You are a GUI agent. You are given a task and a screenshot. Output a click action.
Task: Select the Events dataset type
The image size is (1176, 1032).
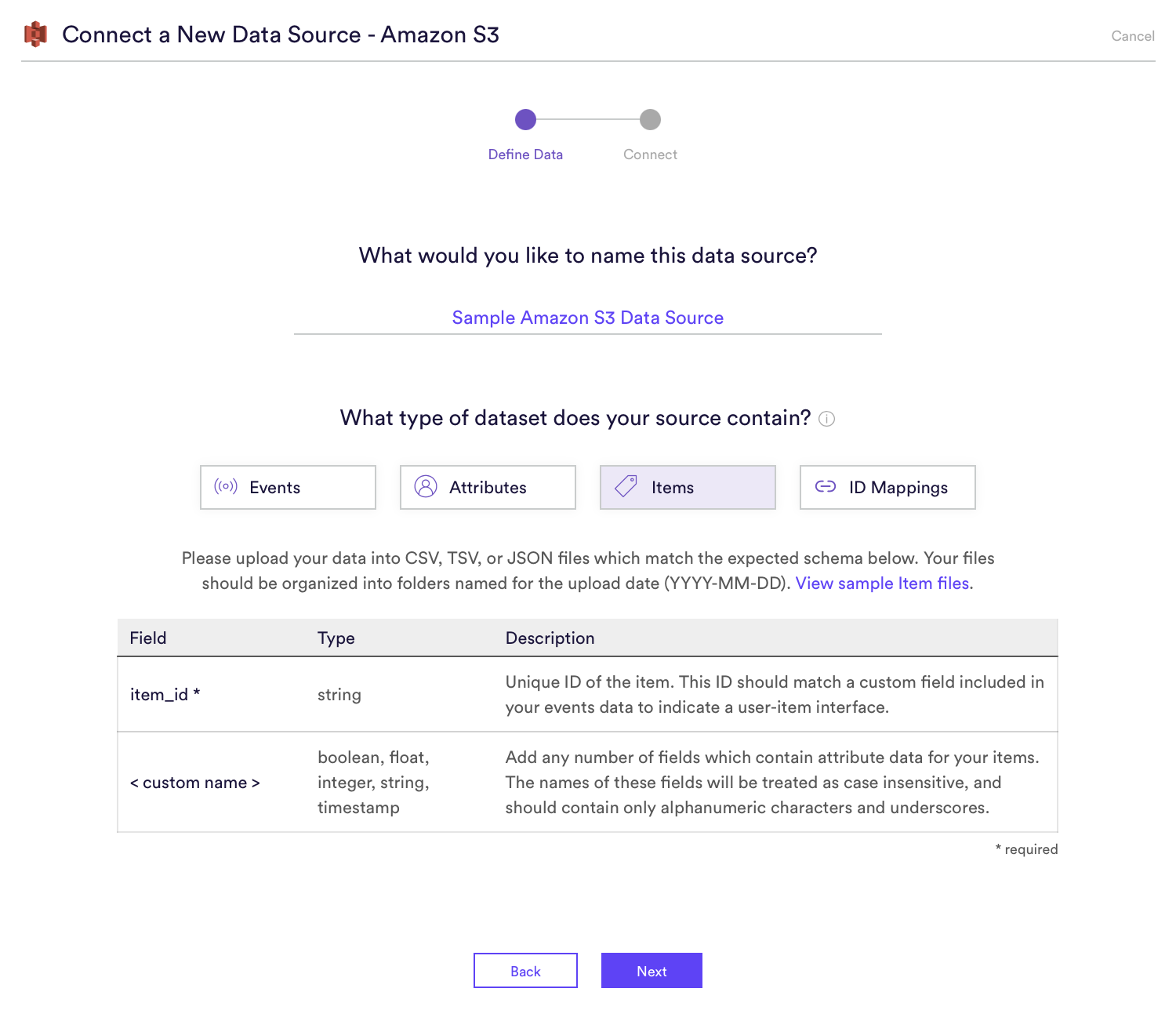pos(288,487)
